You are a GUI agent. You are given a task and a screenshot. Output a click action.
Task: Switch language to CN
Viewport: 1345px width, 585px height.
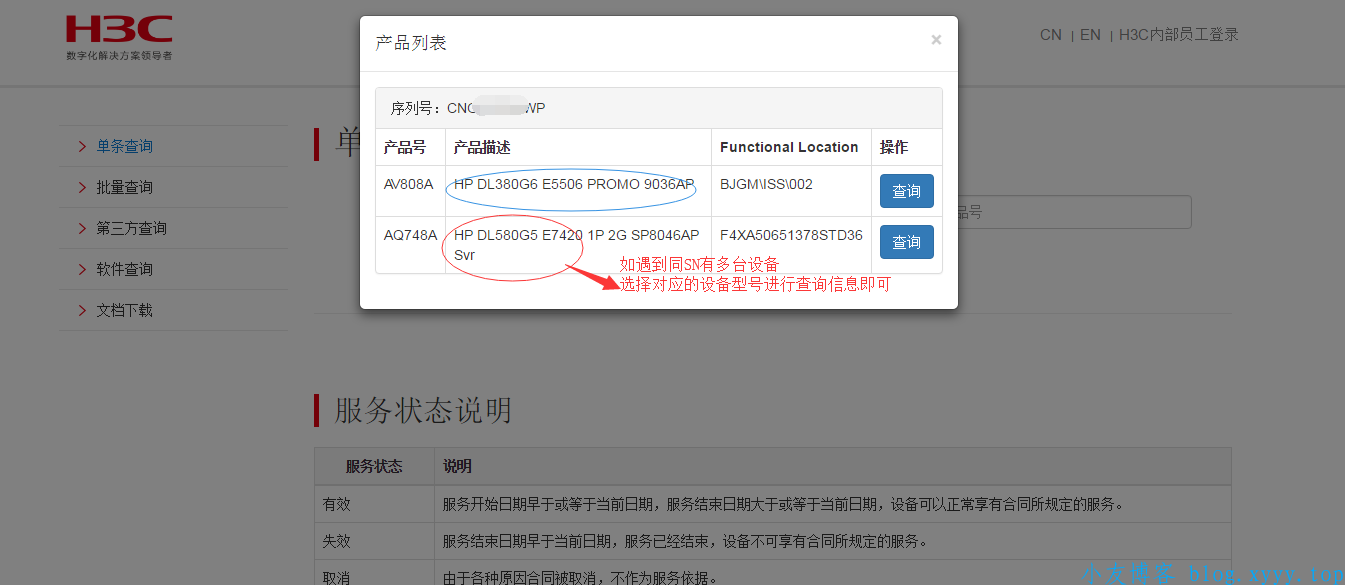tap(1050, 35)
